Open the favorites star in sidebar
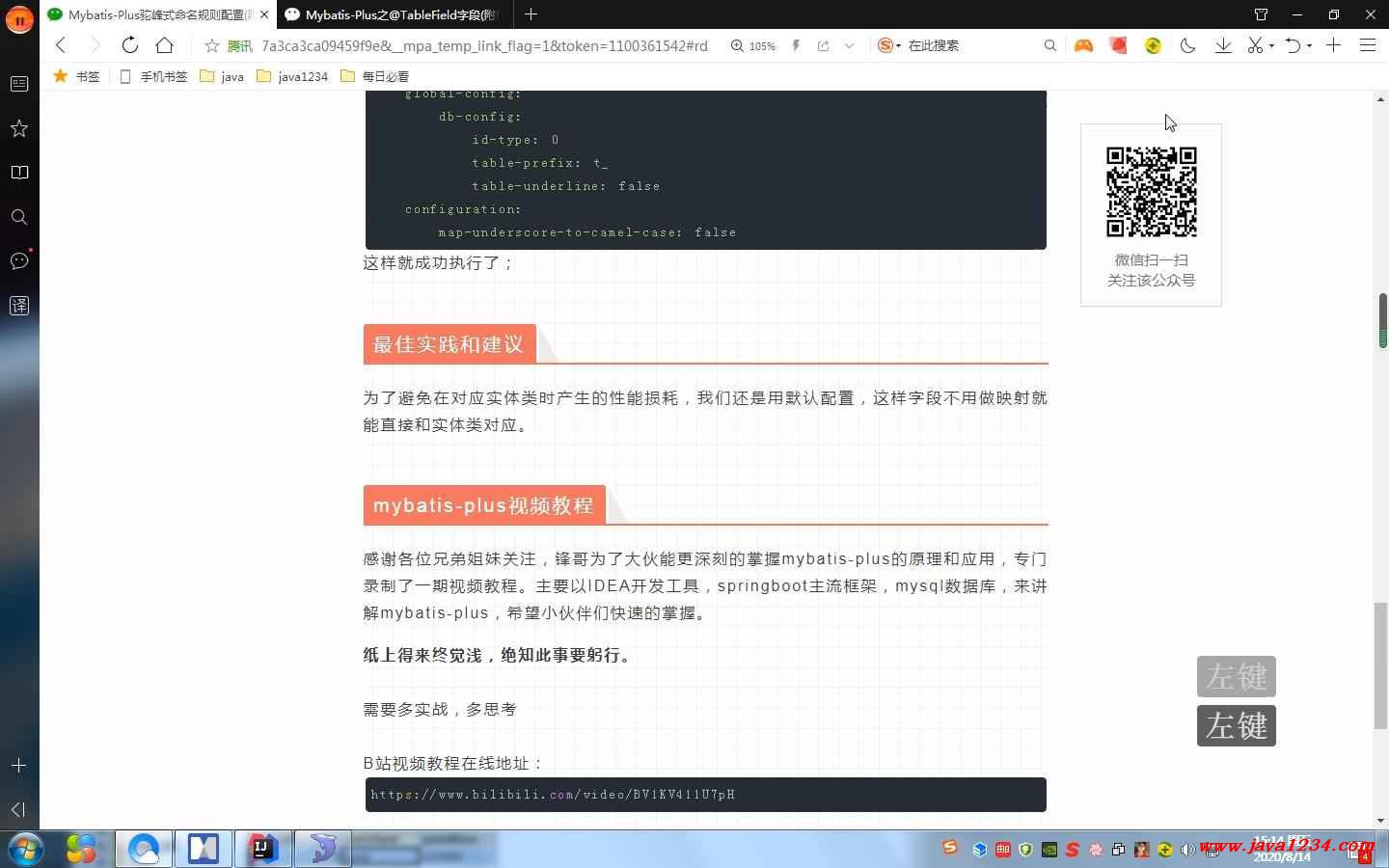This screenshot has width=1389, height=868. click(19, 128)
